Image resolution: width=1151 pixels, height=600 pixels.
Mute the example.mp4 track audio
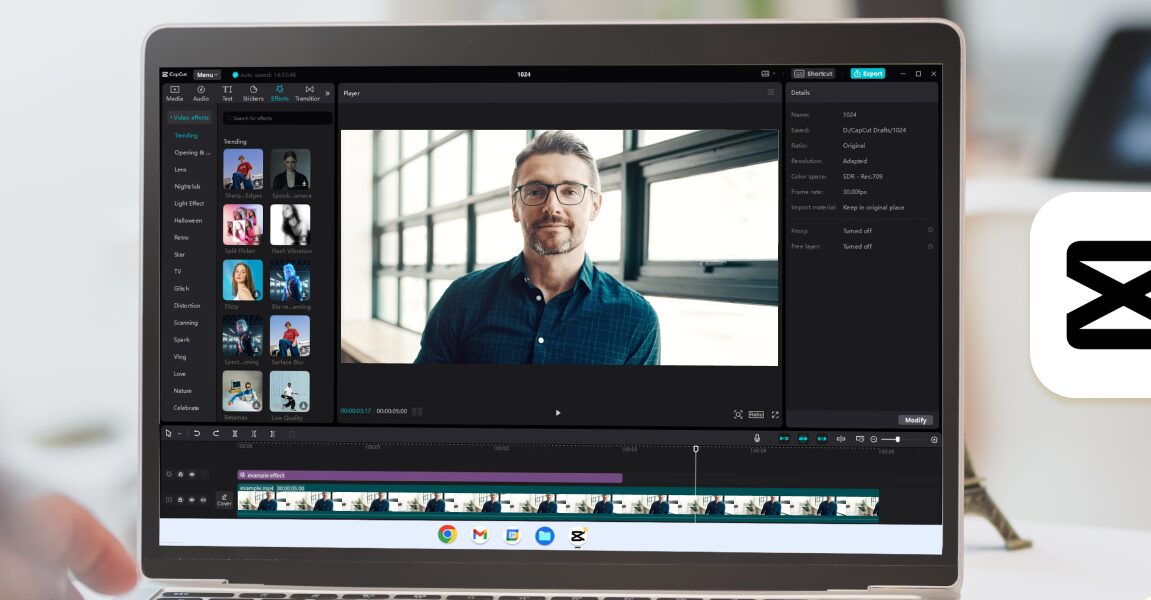point(203,499)
